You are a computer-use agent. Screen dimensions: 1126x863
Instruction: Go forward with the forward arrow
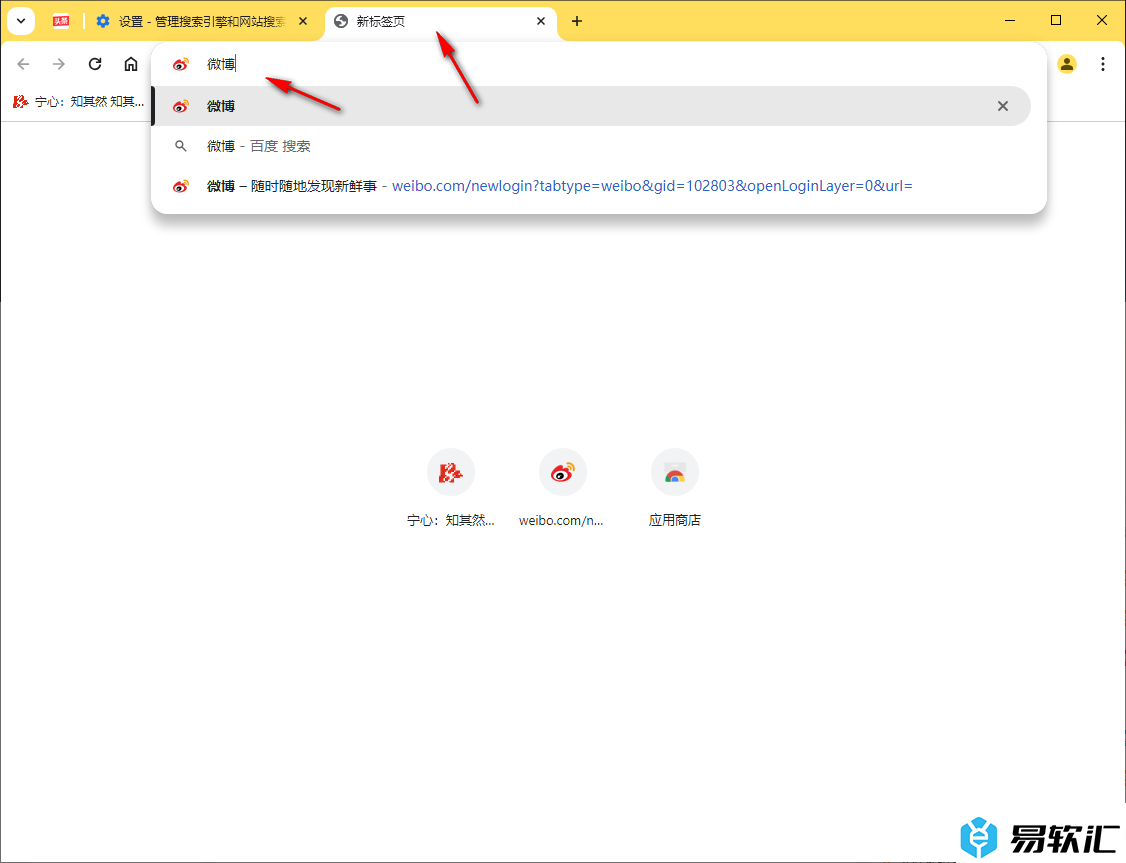pyautogui.click(x=59, y=64)
